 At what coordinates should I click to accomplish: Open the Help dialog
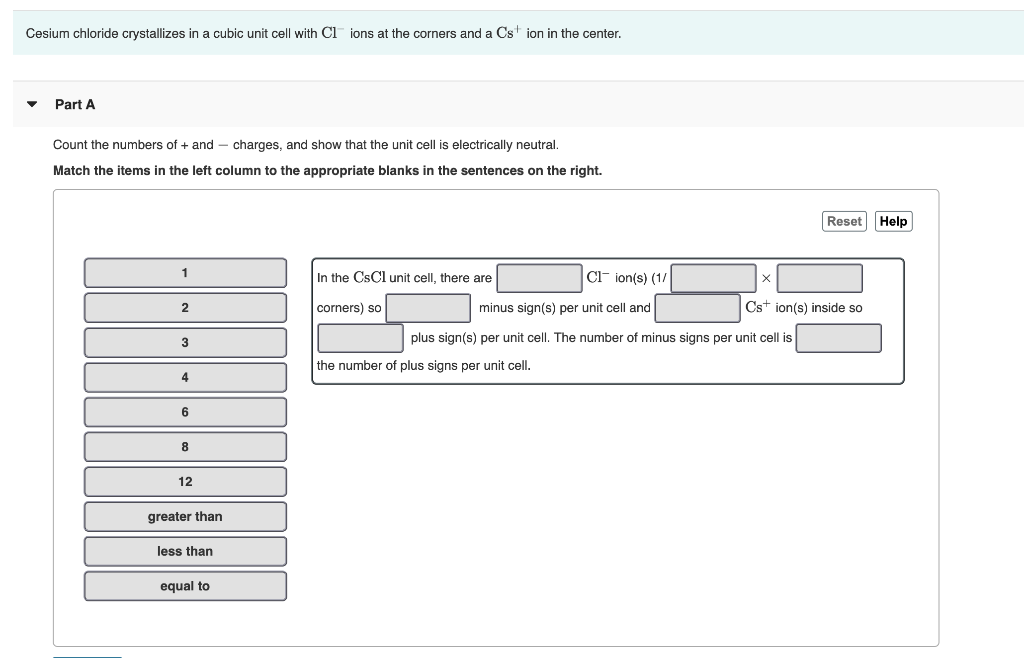(x=893, y=221)
